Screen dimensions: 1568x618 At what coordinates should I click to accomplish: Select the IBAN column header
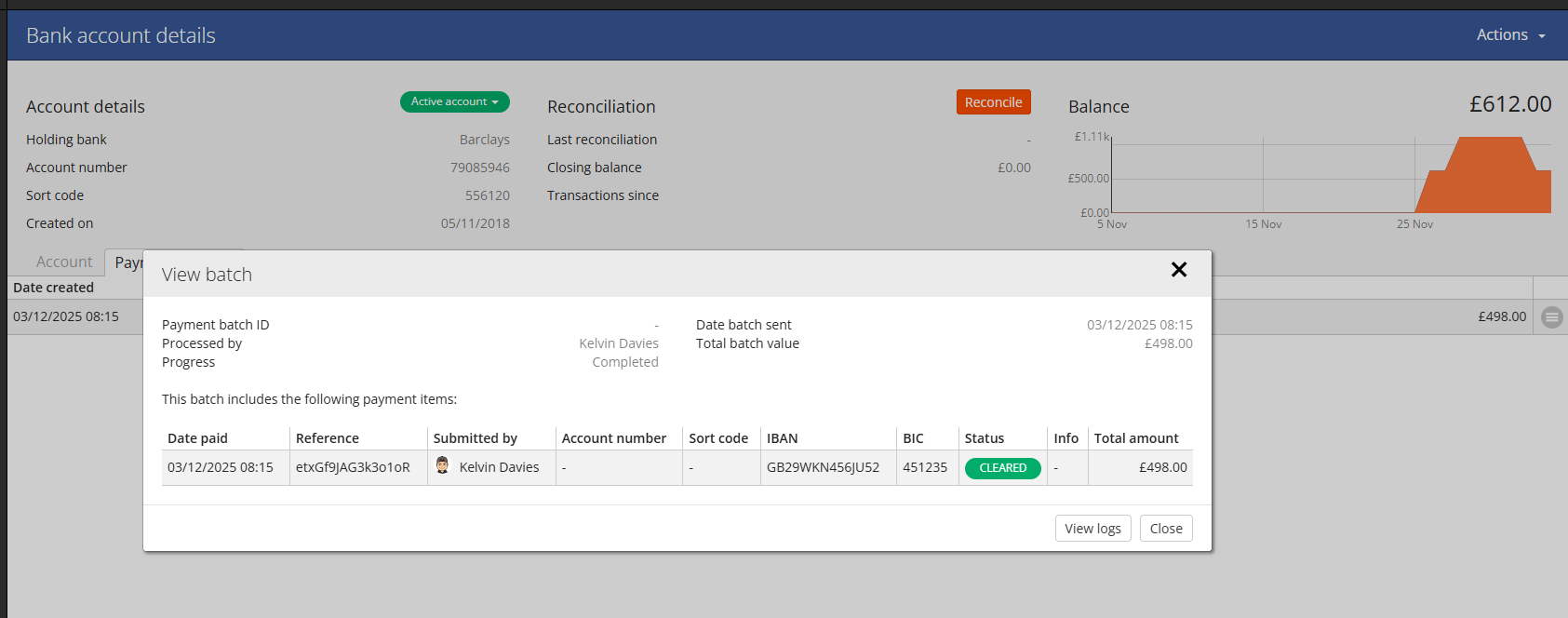pos(782,438)
